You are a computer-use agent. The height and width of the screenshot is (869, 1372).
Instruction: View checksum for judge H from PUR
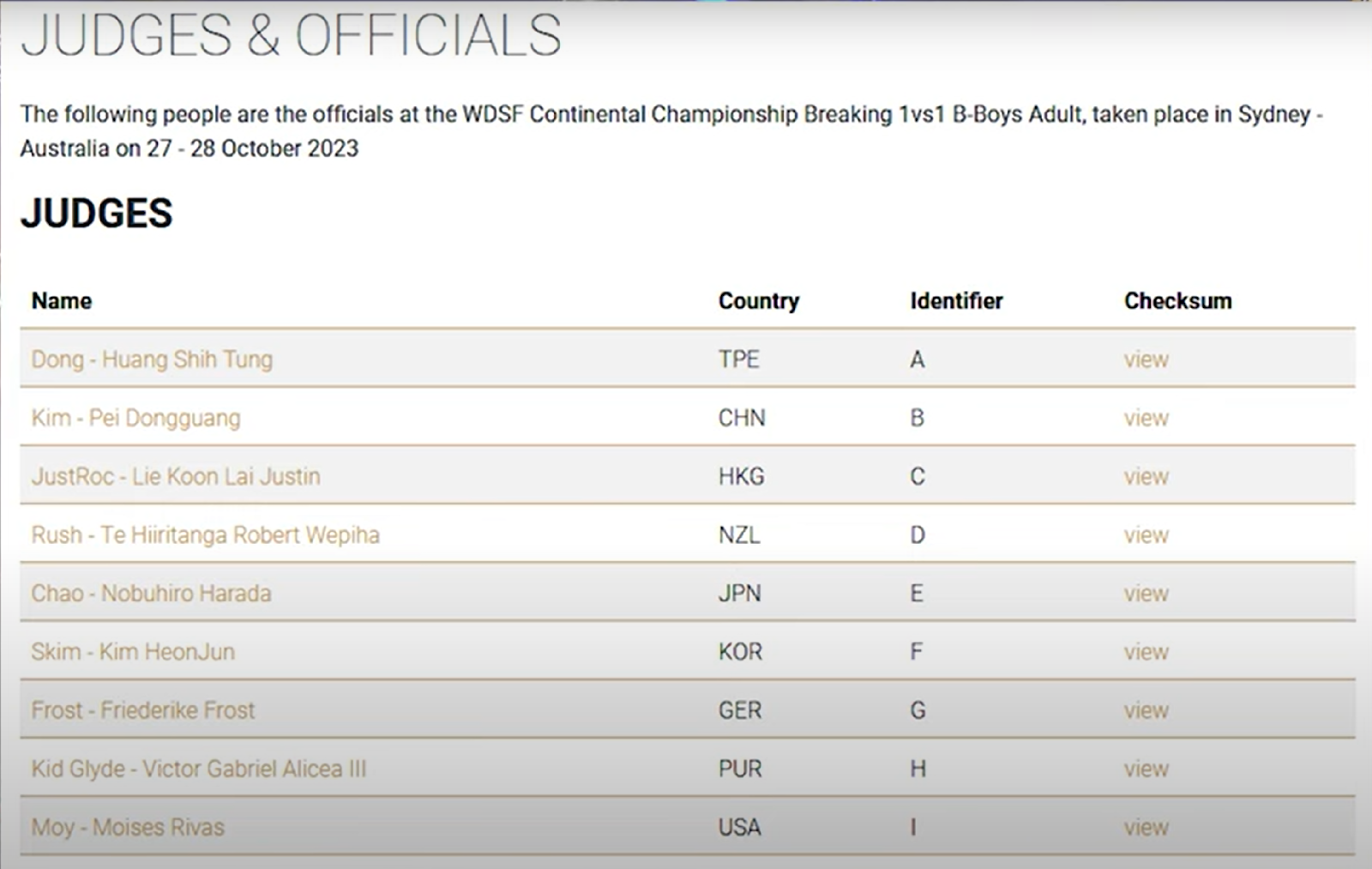point(1146,769)
